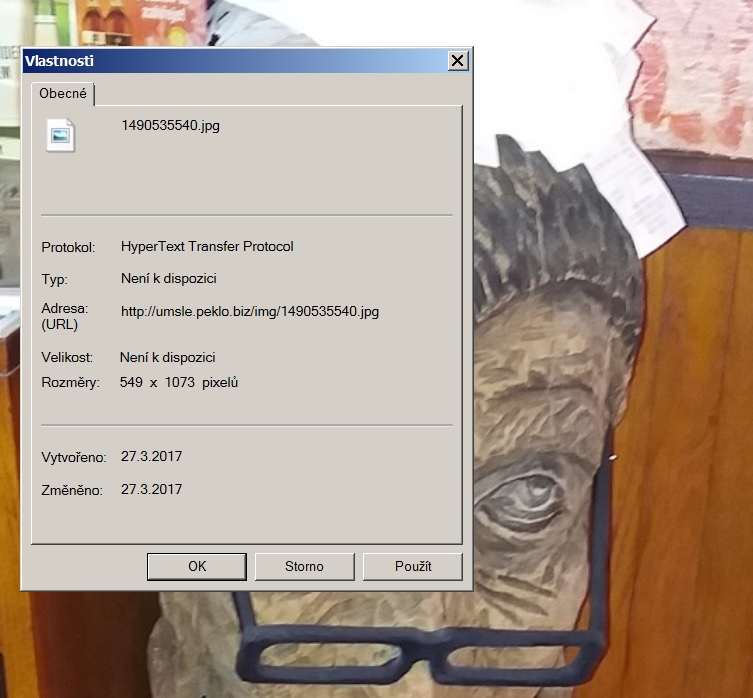753x698 pixels.
Task: Click the Vytvořeno: label
Action: [73, 457]
